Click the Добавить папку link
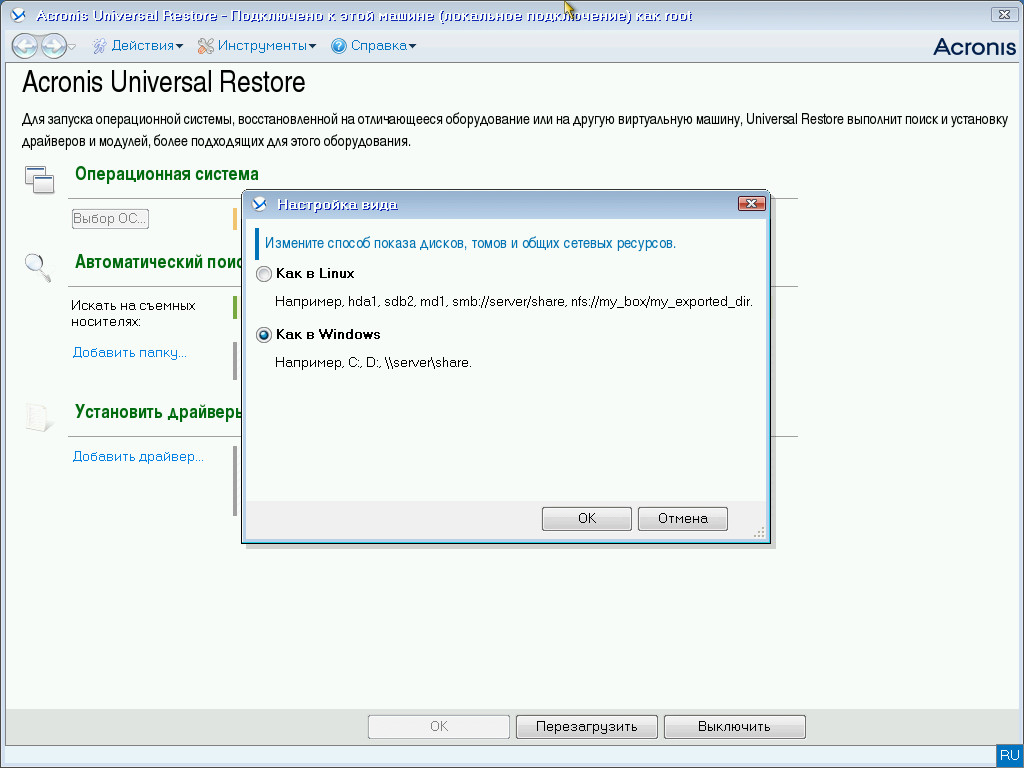 [x=128, y=352]
